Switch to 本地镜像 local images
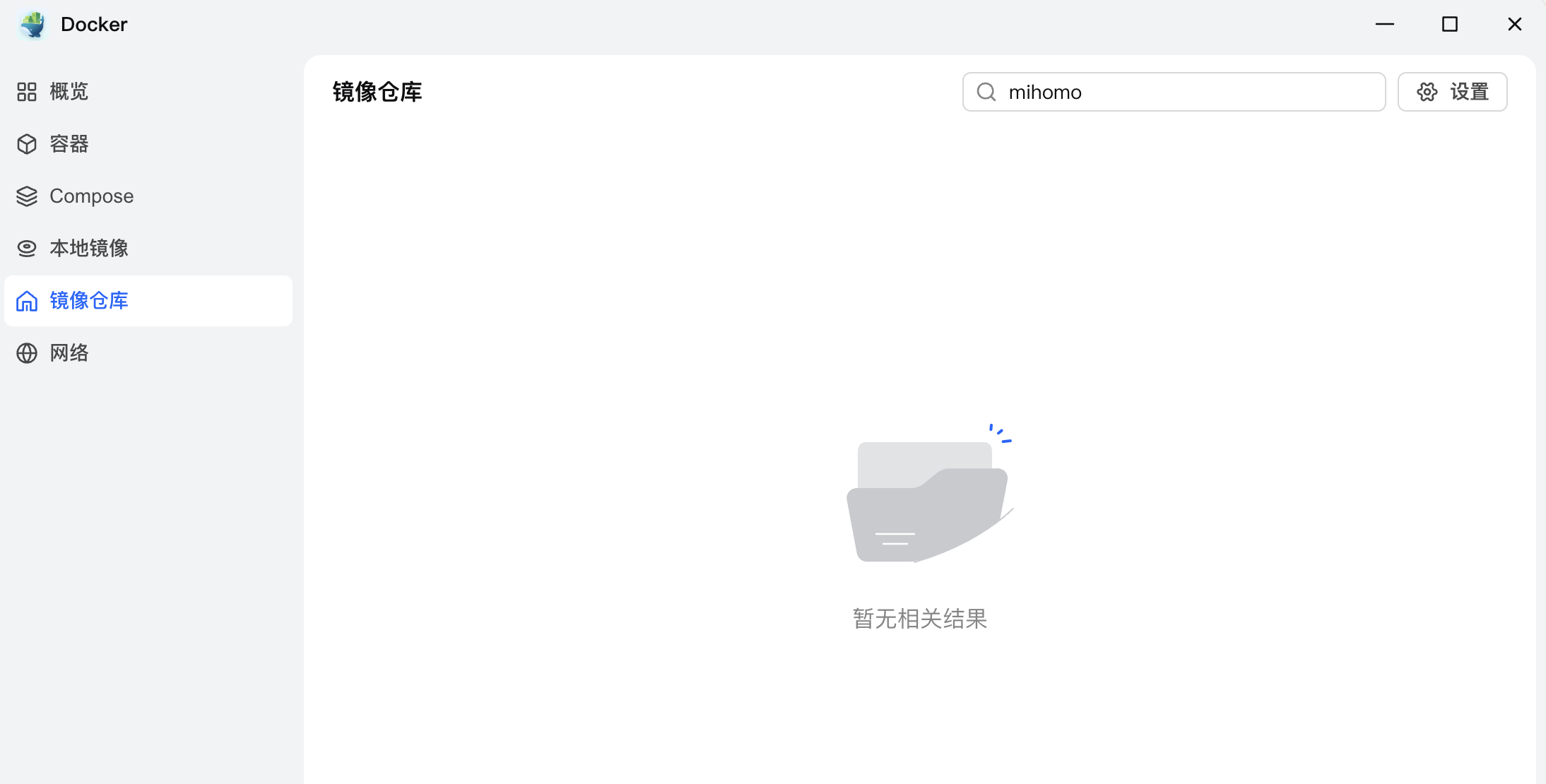This screenshot has height=784, width=1546. point(148,249)
